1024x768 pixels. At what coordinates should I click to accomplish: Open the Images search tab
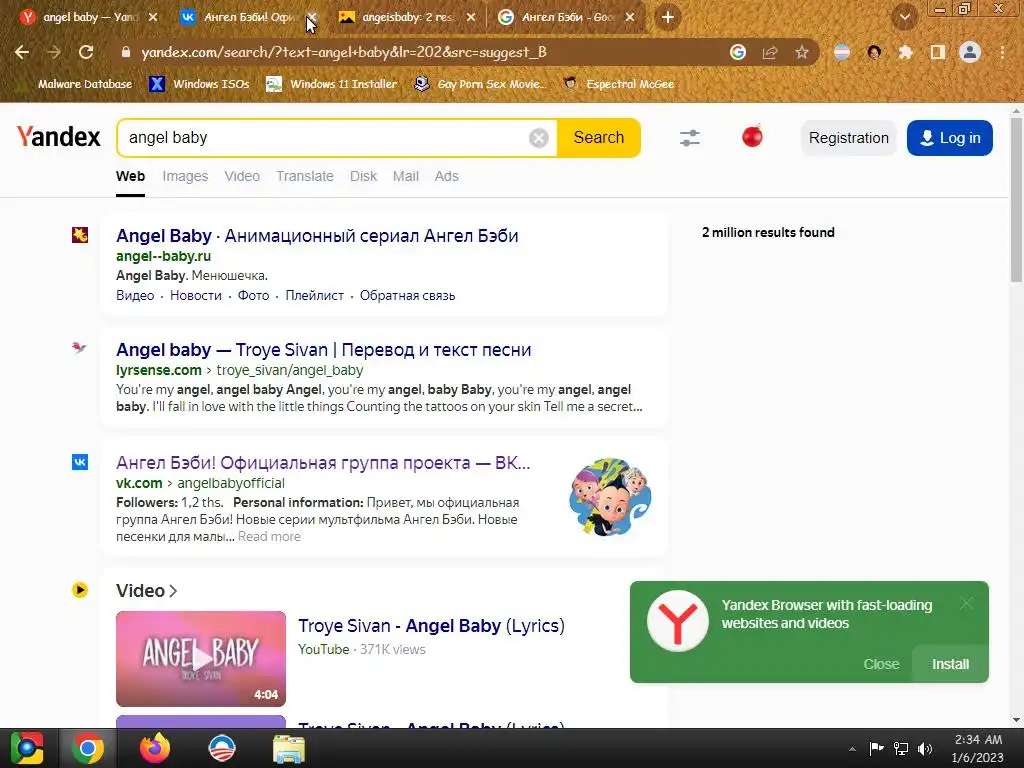(185, 176)
